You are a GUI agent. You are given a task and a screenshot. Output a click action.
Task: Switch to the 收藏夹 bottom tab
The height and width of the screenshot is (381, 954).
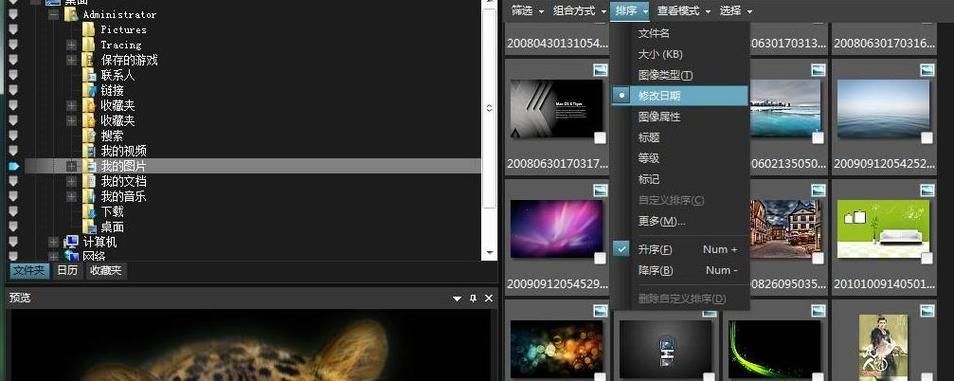[x=106, y=270]
